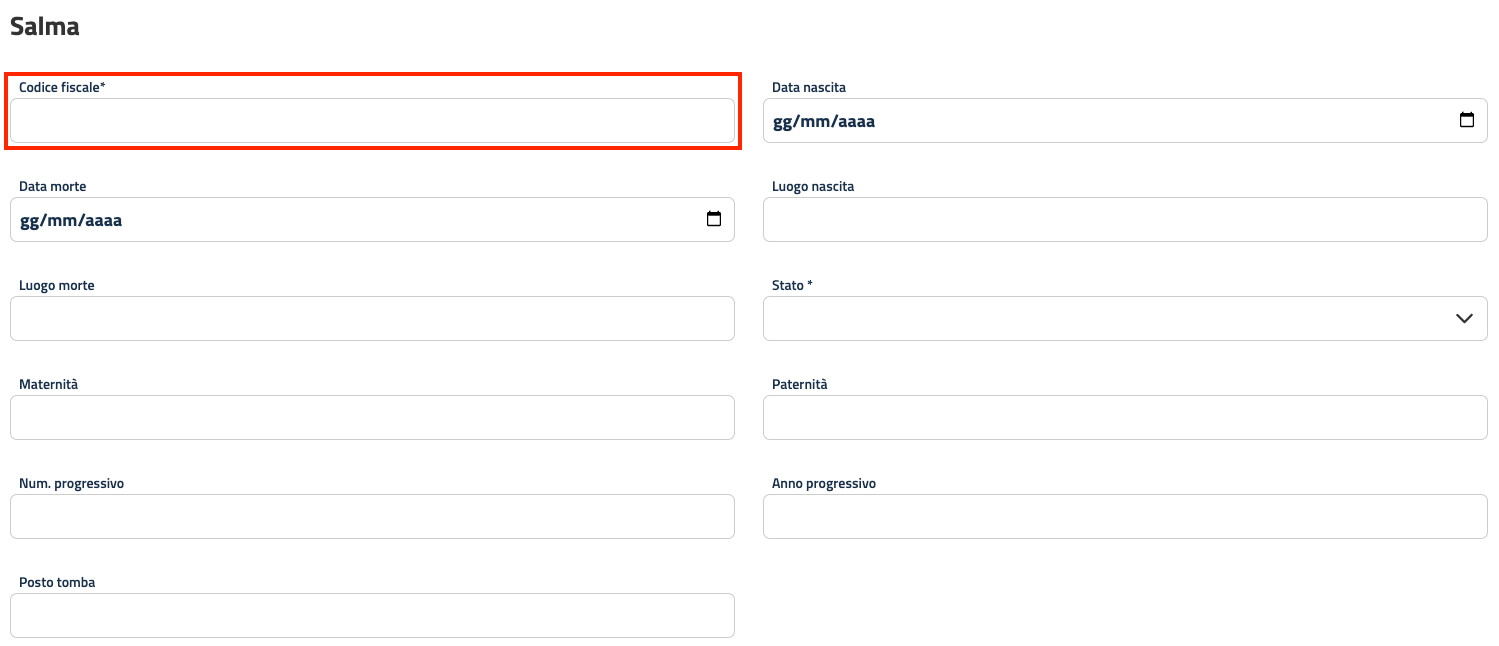Click the Posto tomba input field
This screenshot has width=1499, height=646.
[x=372, y=616]
